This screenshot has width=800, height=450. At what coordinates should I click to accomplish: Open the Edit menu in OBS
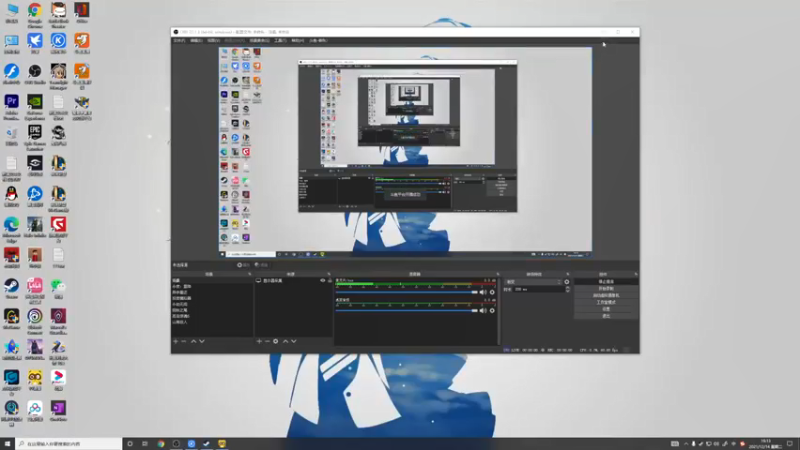(196, 40)
